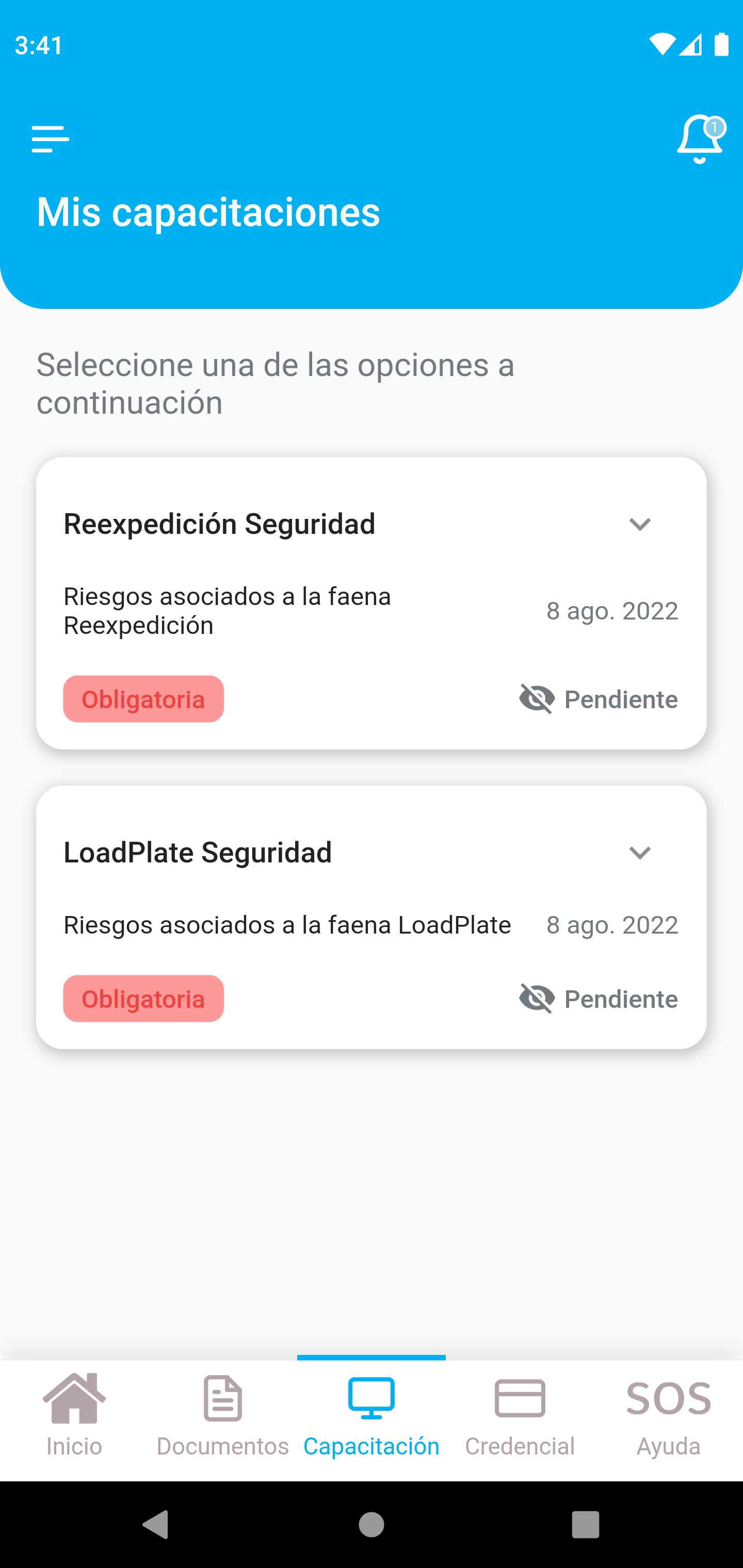
Task: Tap the Obligatoria badge on LoadPlate card
Action: pyautogui.click(x=144, y=999)
